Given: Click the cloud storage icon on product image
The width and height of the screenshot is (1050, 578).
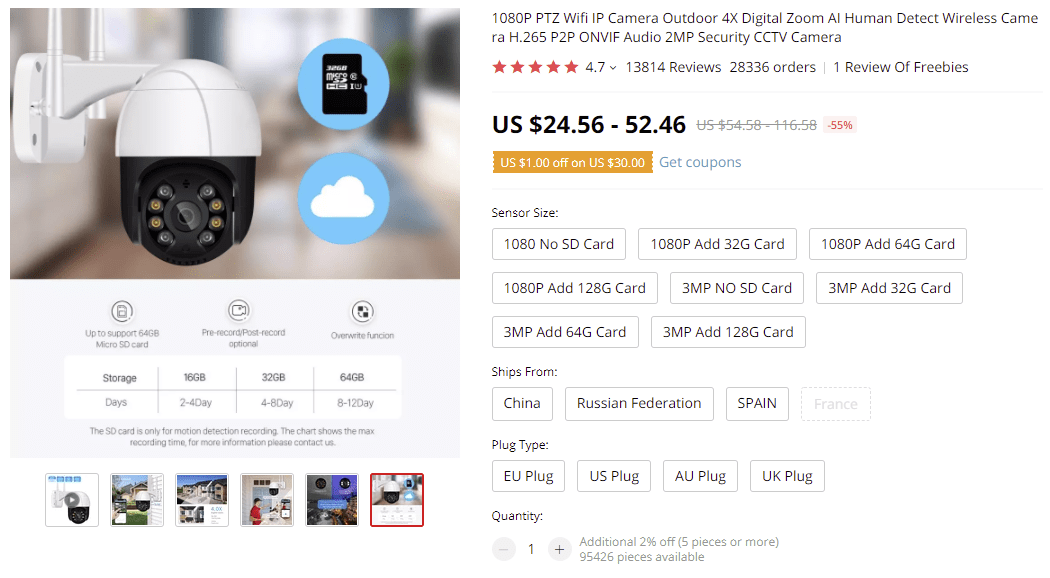Looking at the screenshot, I should click(344, 198).
